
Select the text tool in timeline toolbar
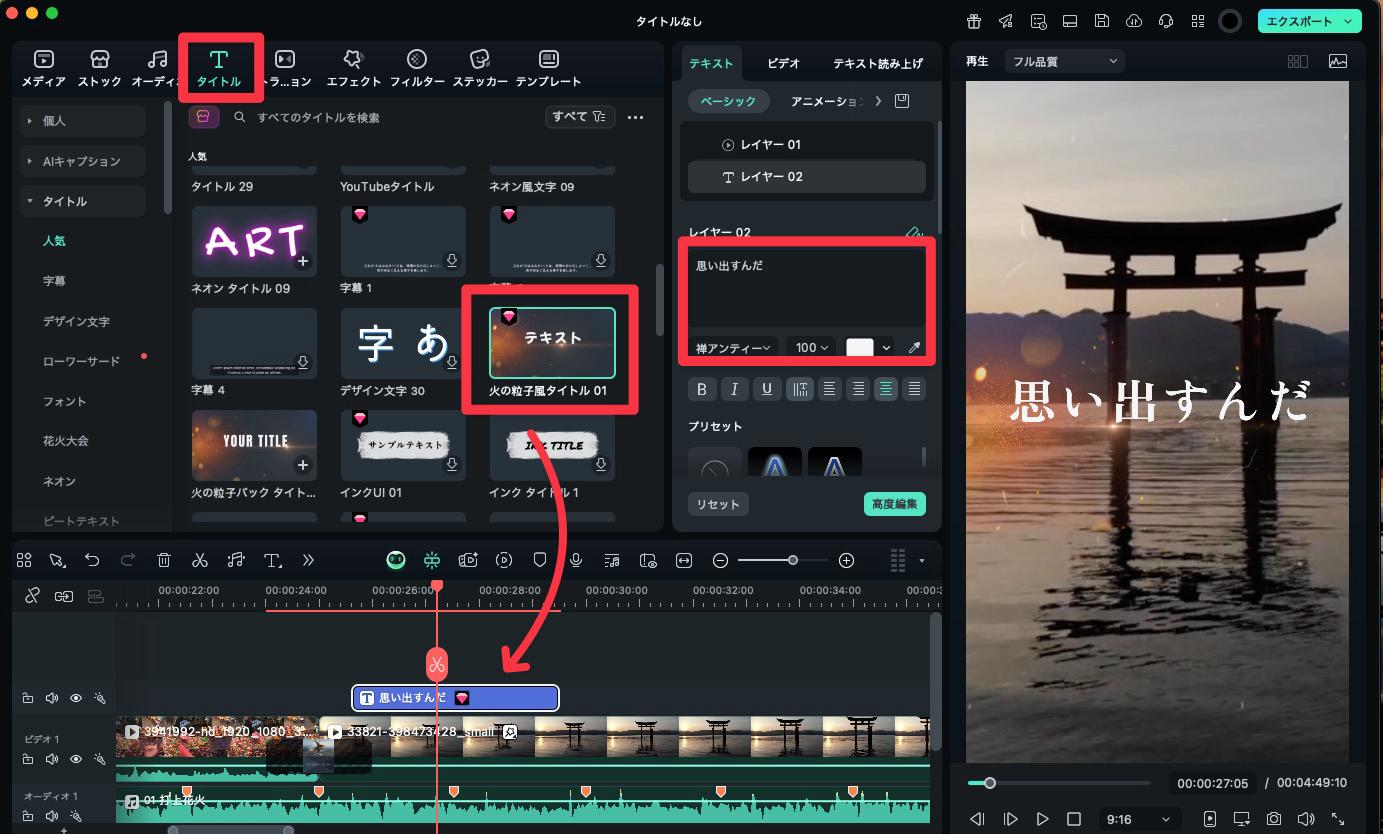coord(272,560)
